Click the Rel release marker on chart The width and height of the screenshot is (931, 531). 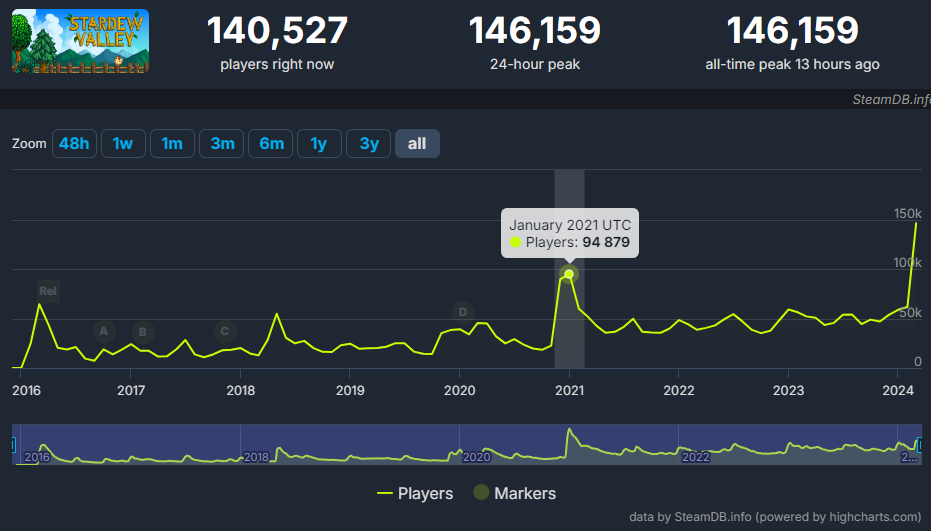[x=48, y=291]
